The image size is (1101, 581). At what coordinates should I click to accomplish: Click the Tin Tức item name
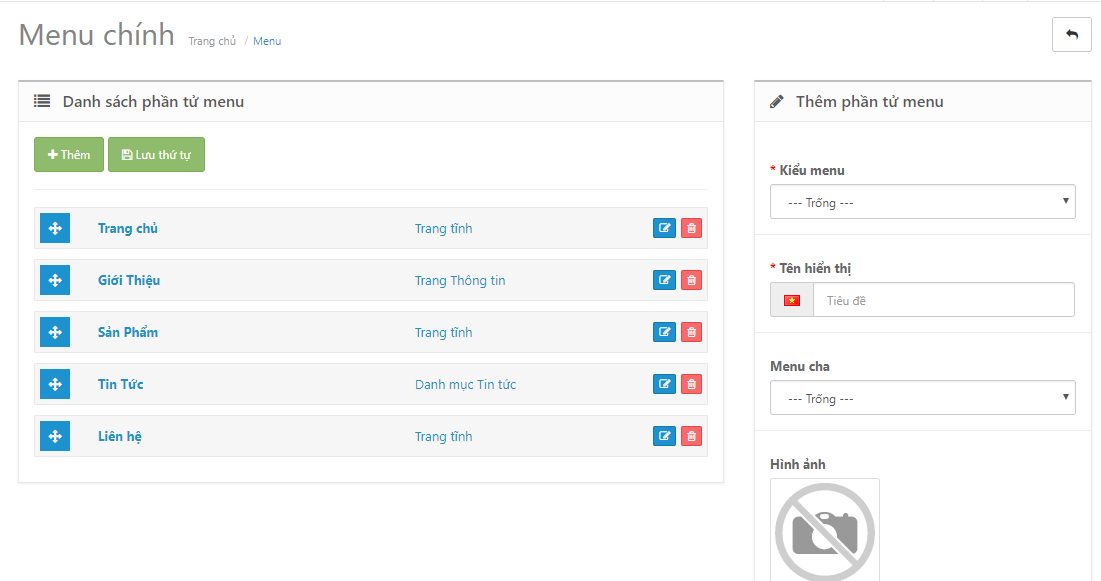click(x=121, y=384)
